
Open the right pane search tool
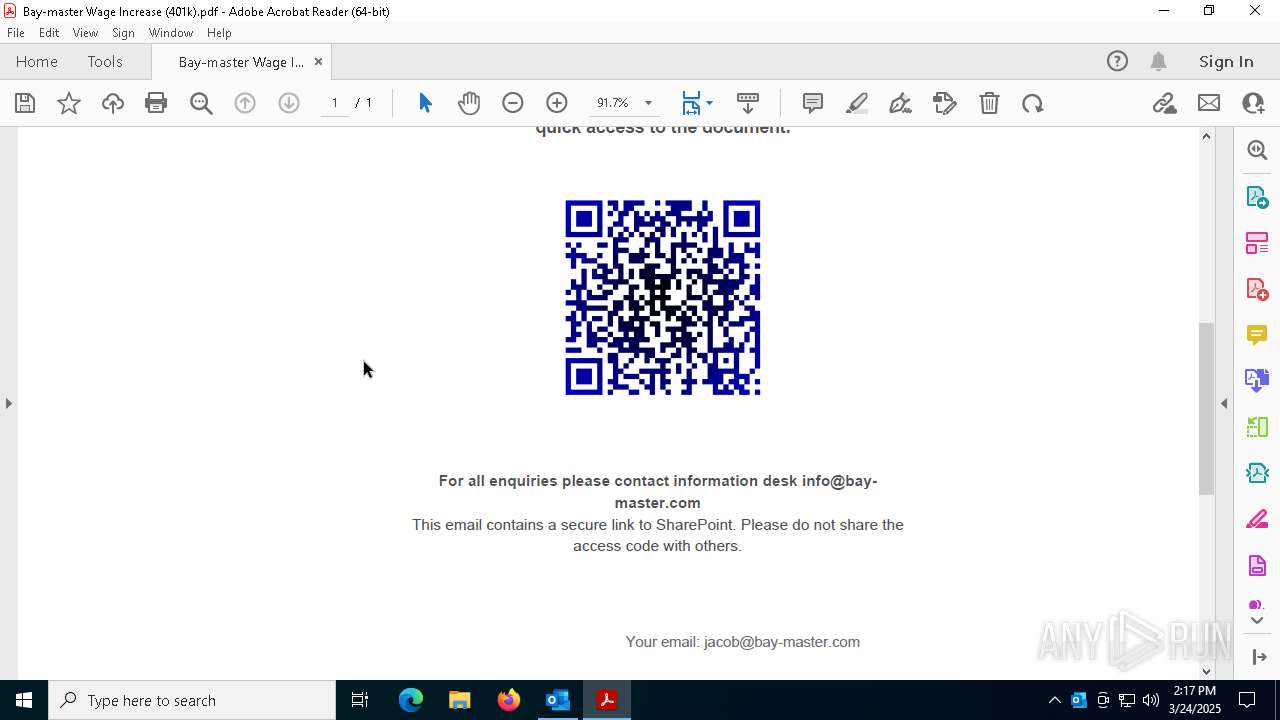point(1257,150)
